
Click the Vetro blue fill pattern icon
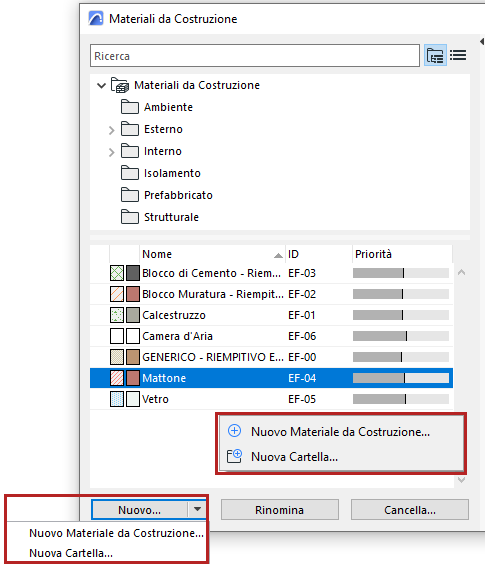point(117,399)
